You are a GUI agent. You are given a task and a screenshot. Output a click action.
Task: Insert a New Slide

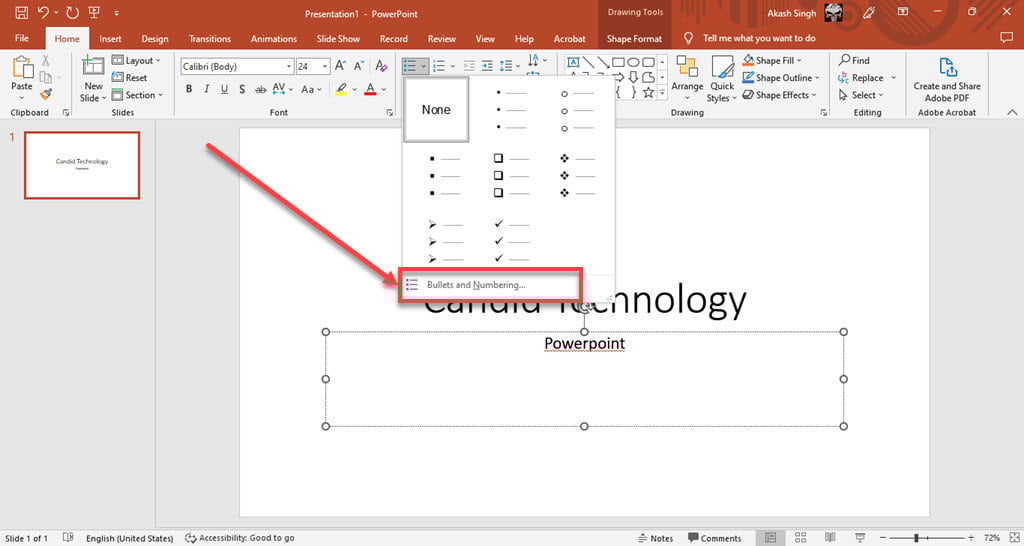pos(93,79)
